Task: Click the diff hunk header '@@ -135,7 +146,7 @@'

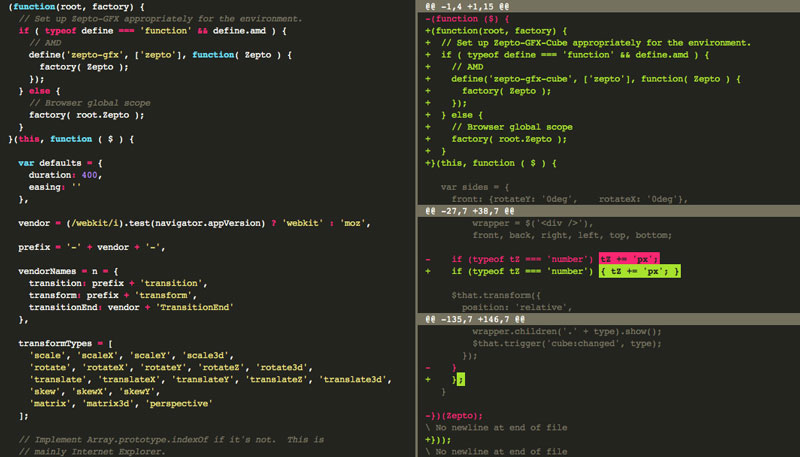Action: (x=474, y=319)
